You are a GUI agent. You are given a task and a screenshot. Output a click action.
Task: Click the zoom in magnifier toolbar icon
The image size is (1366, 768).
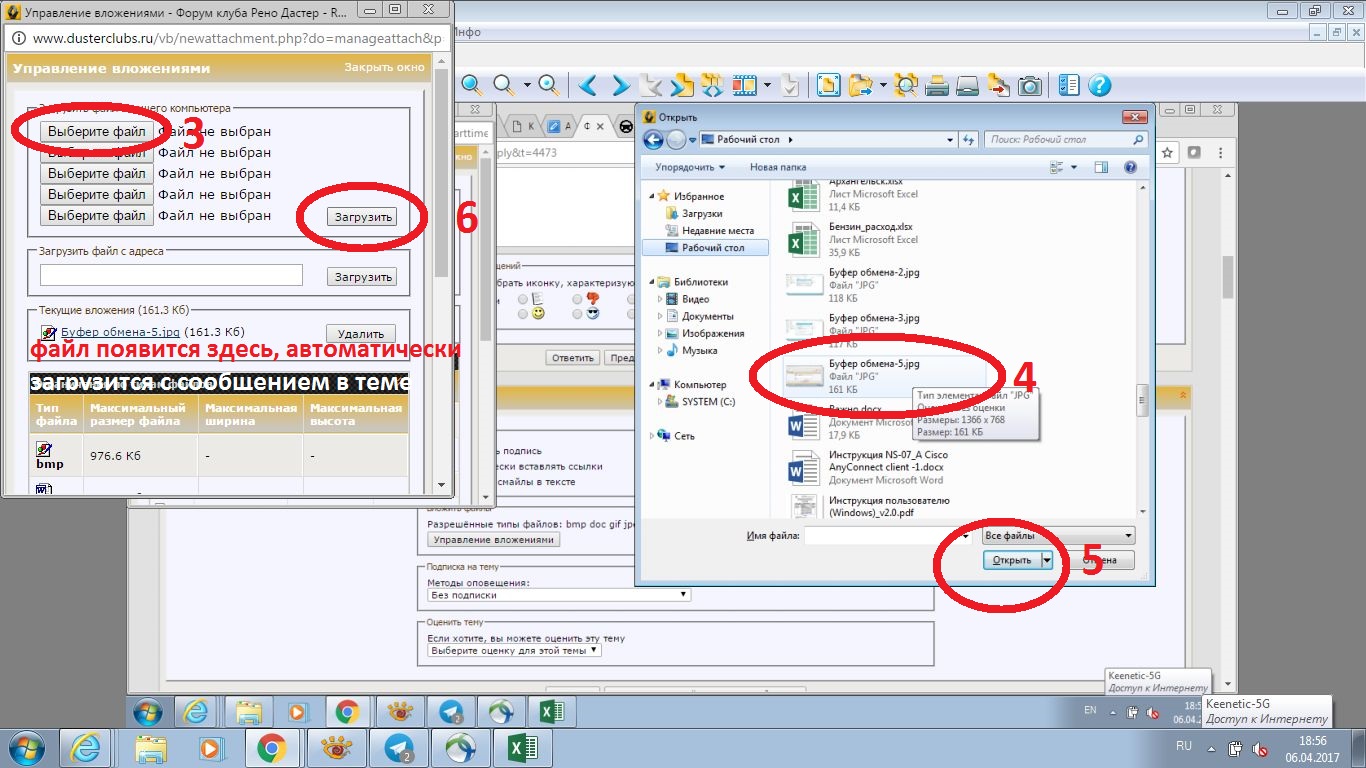point(471,85)
